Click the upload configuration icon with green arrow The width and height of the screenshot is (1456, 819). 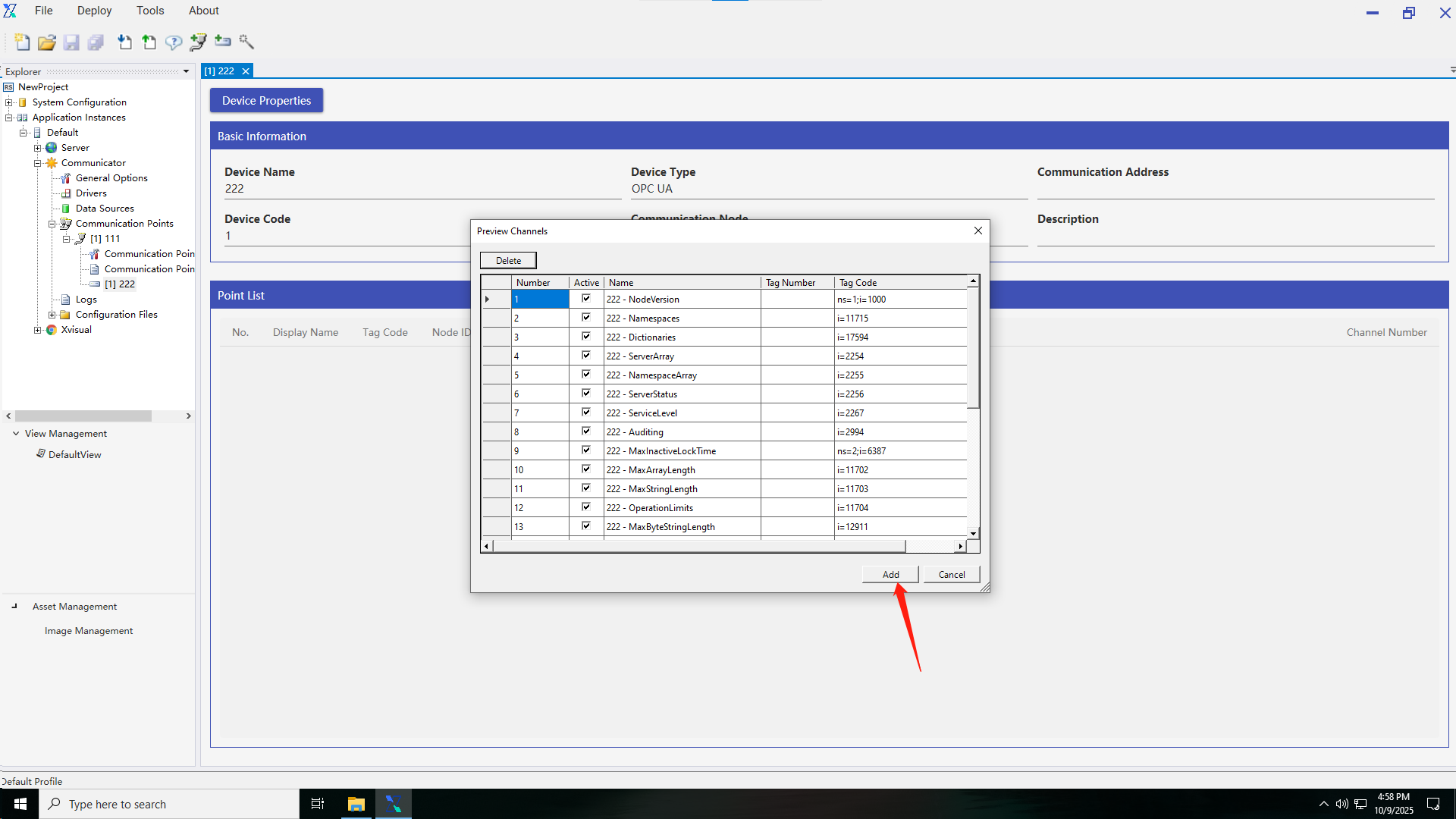click(149, 42)
